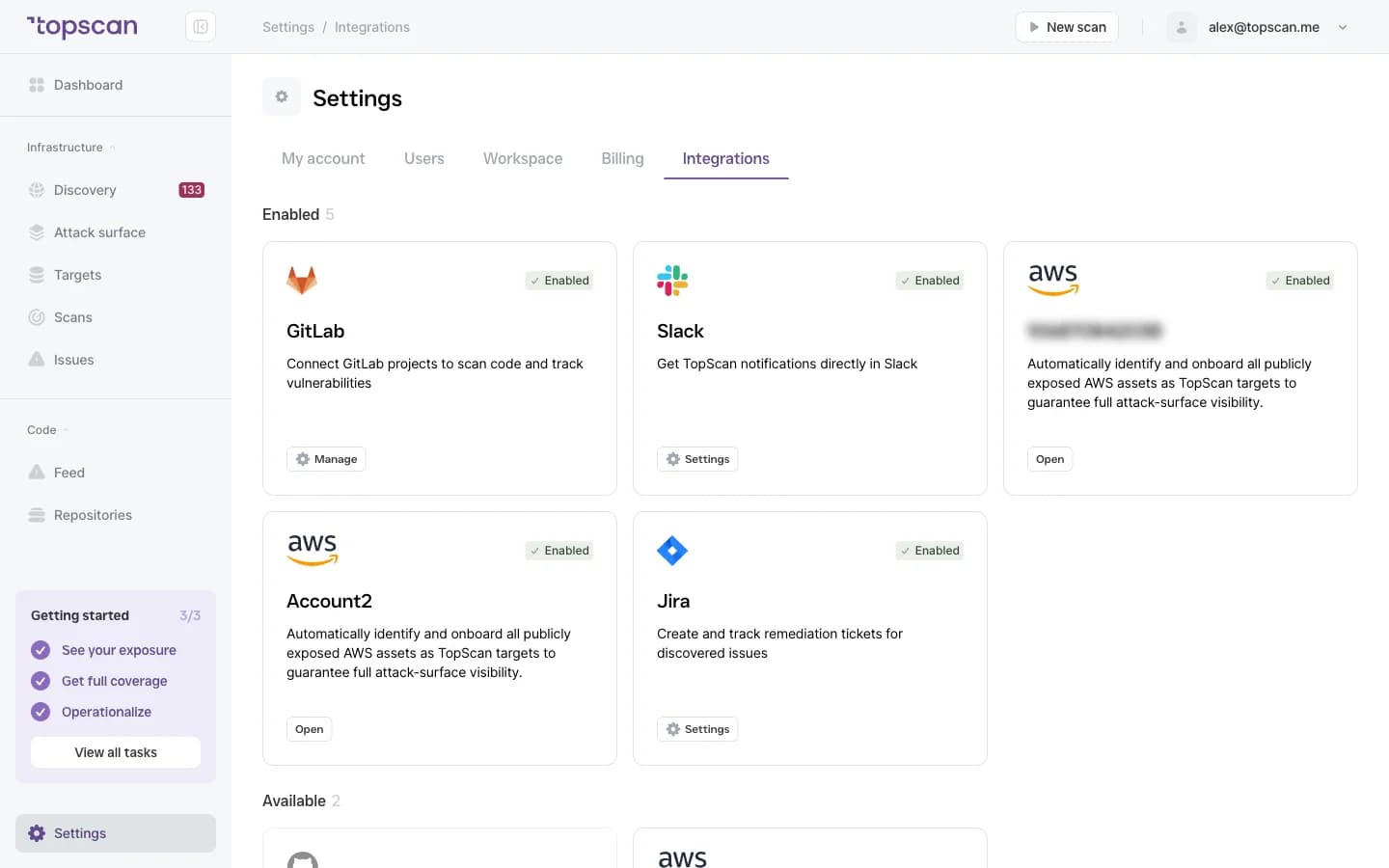Click the Attack surface layers icon
Screen dimensions: 1389x868
coord(37,232)
